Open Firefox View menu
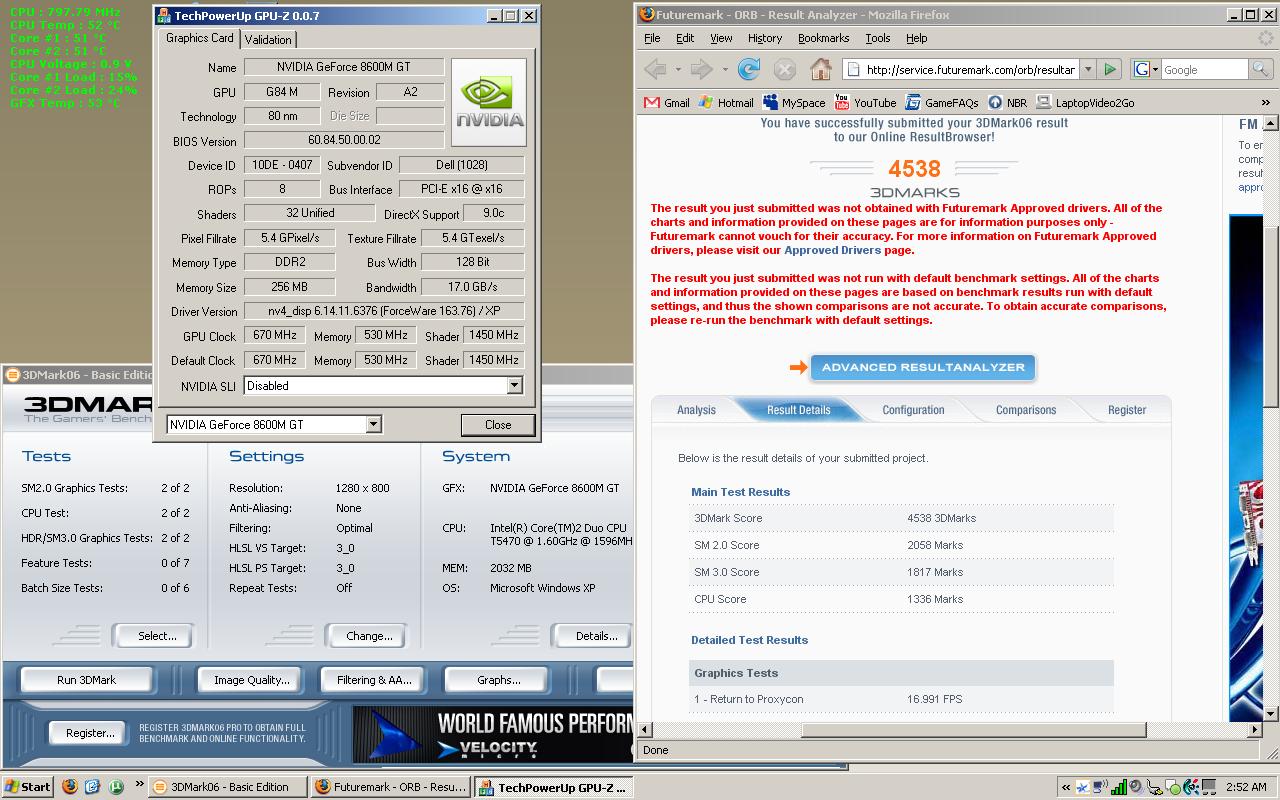Image resolution: width=1280 pixels, height=800 pixels. coord(721,38)
